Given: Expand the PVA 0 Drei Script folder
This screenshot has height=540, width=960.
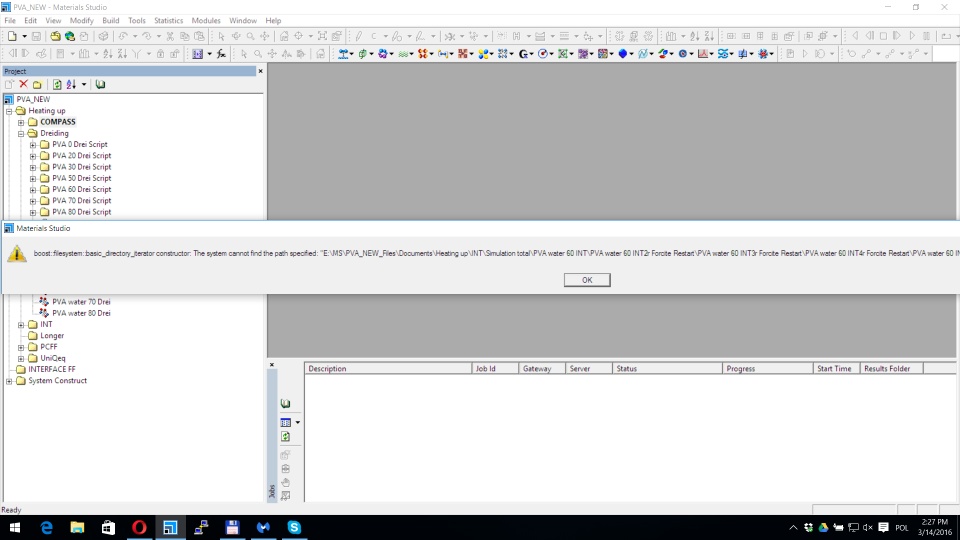Looking at the screenshot, I should [33, 144].
